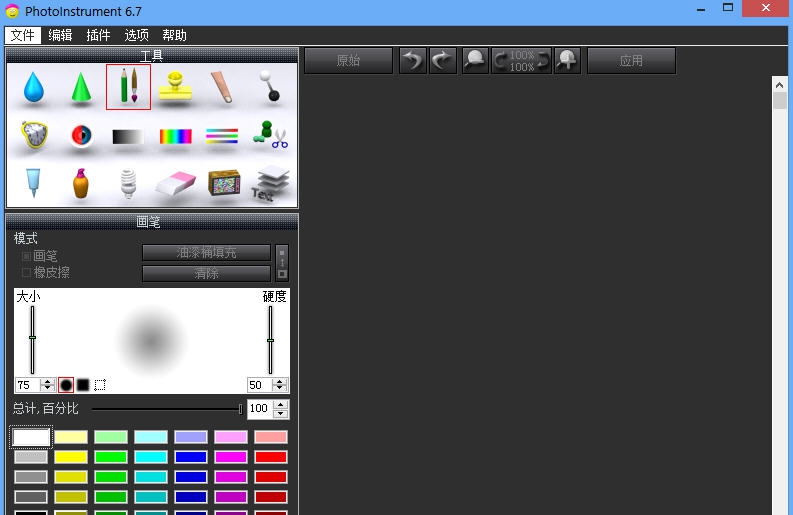The height and width of the screenshot is (515, 793).
Task: Pick the light pink pastel swatch
Action: [x=231, y=437]
